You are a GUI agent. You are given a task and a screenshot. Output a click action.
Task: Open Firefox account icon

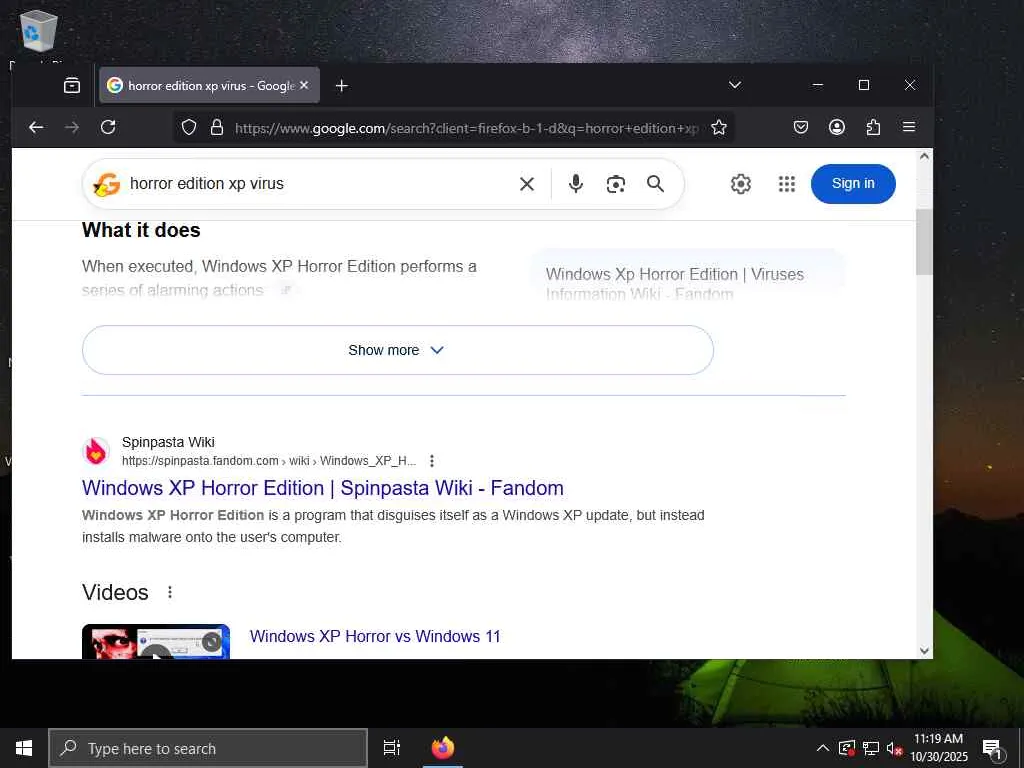coord(837,127)
